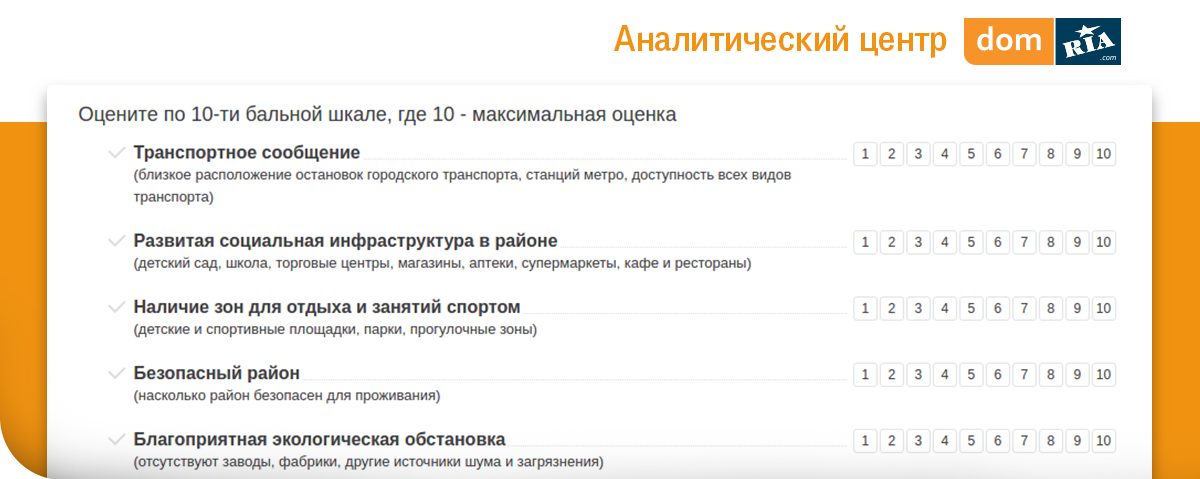Rate Благоприятная экологическая обстановка with score 5
This screenshot has height=479, width=1200.
pyautogui.click(x=970, y=441)
